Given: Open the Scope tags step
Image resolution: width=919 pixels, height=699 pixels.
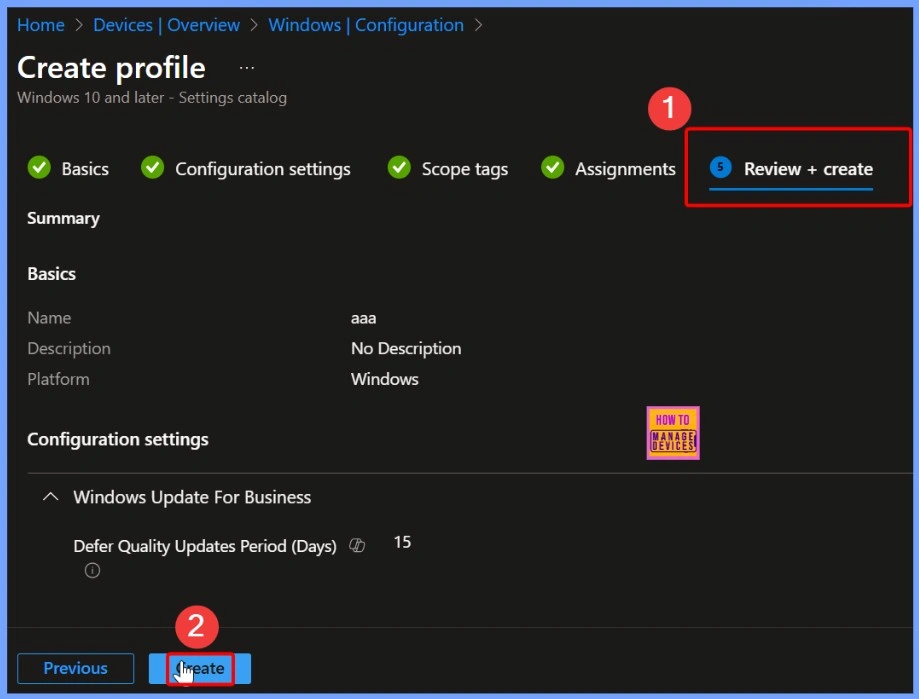Looking at the screenshot, I should coord(464,169).
